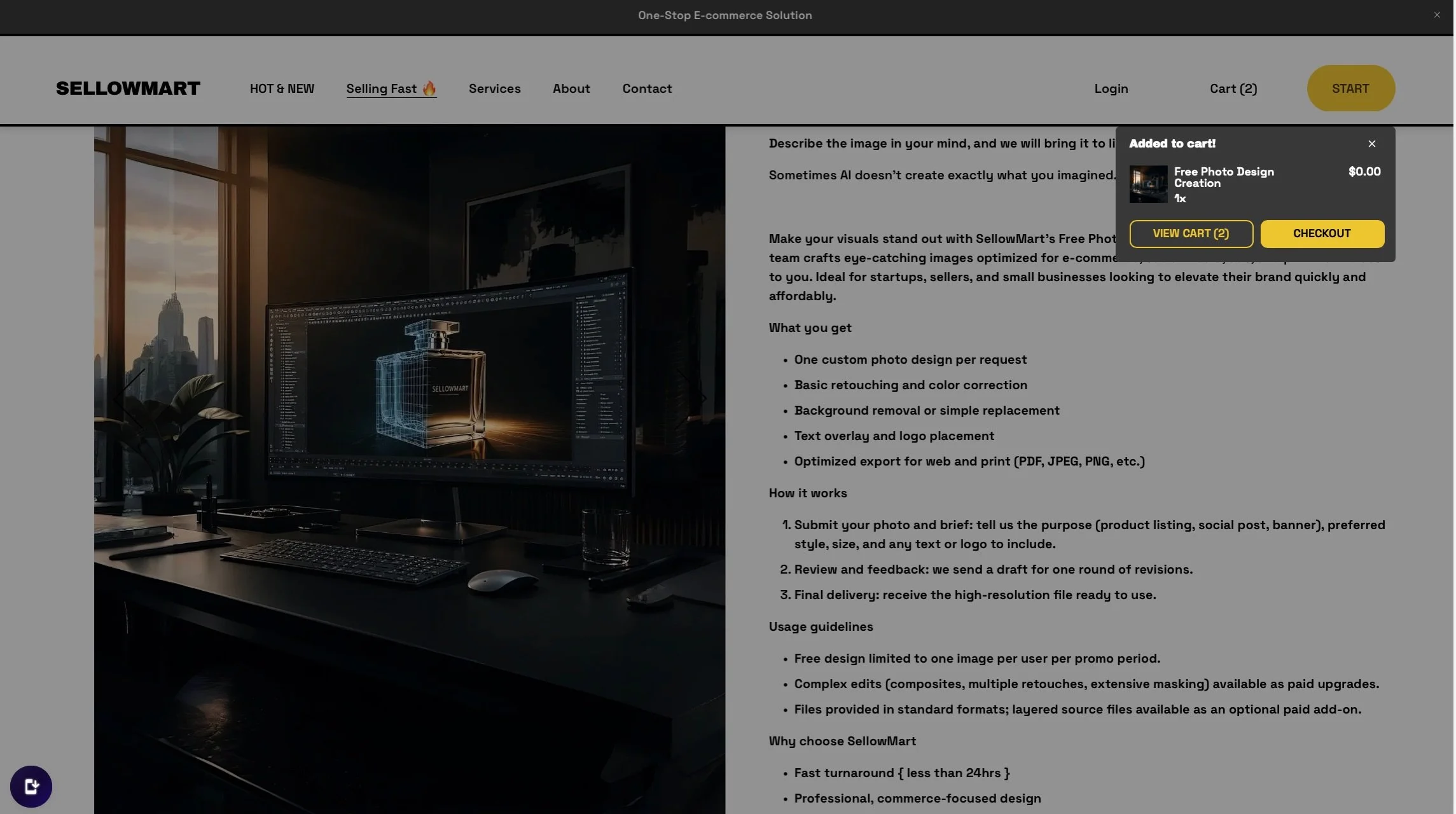1456x814 pixels.
Task: Show the previous product image
Action: click(x=130, y=399)
